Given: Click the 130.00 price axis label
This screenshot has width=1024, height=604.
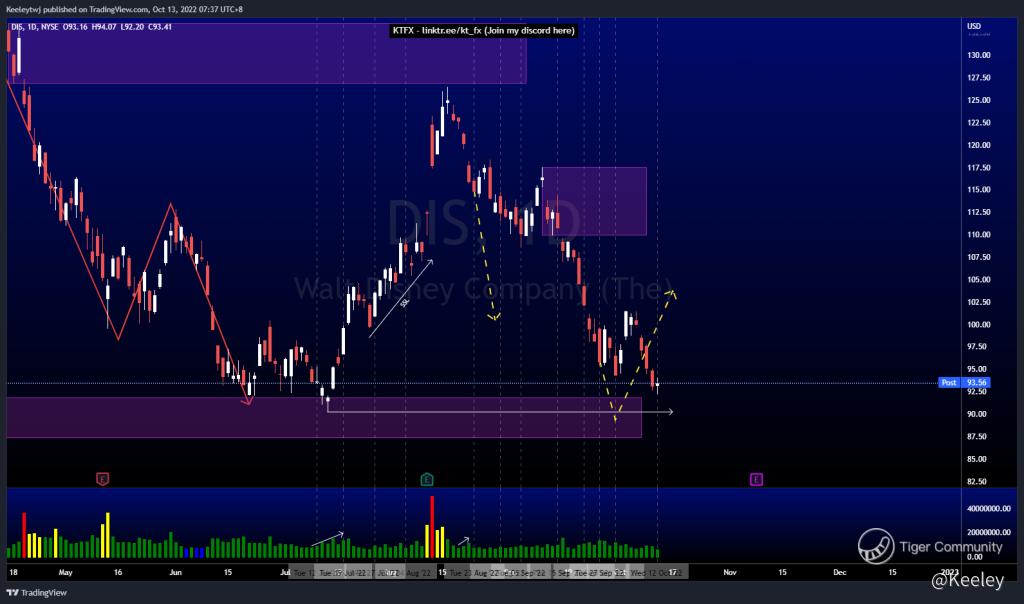Looking at the screenshot, I should (x=978, y=56).
